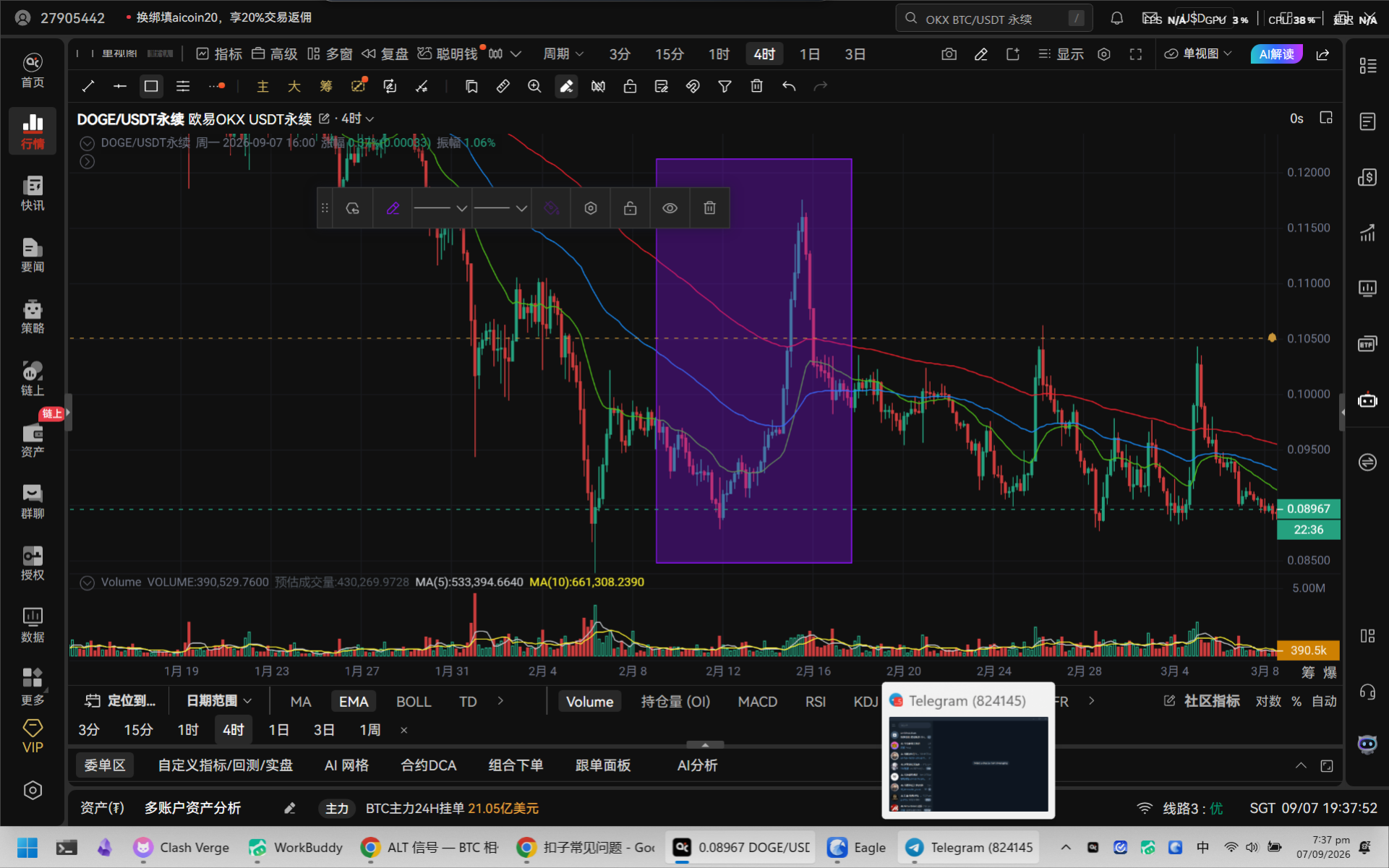Viewport: 1389px width, 868px height.
Task: Share the chart using share arrow icon
Action: [x=1322, y=54]
